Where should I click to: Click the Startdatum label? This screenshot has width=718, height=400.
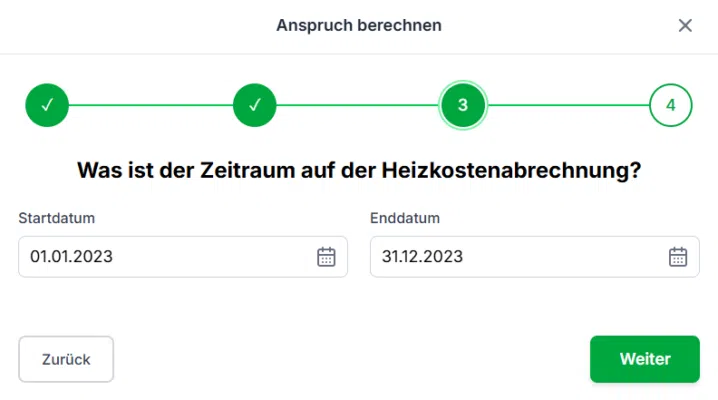pos(56,218)
